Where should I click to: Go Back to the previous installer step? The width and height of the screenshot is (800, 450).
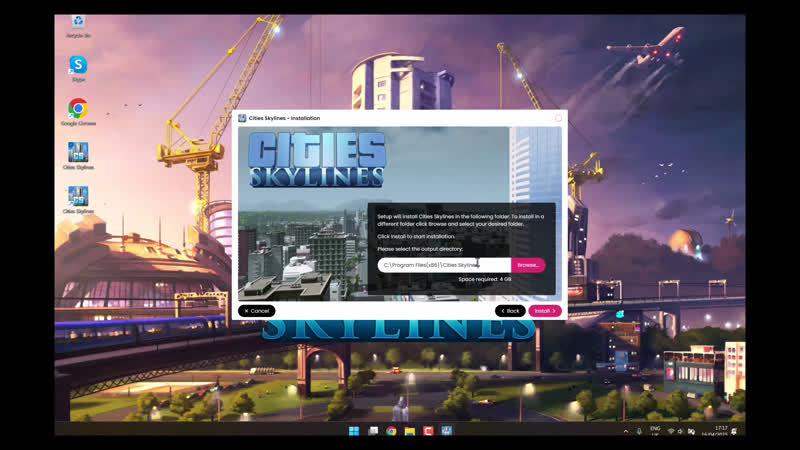[x=510, y=311]
